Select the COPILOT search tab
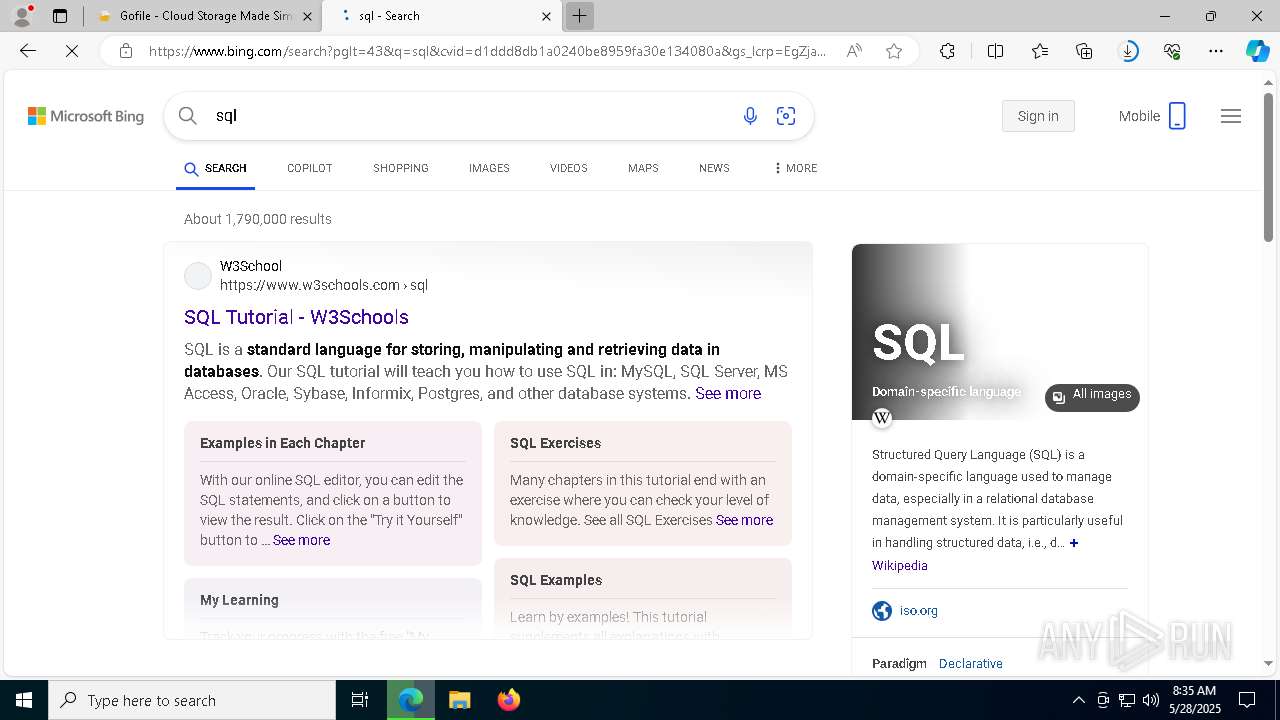 point(310,168)
